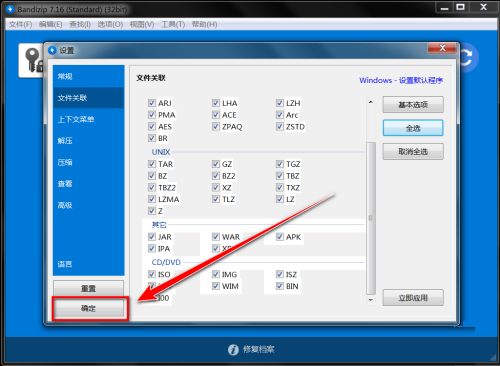Toggle the Z checkbox
The height and width of the screenshot is (366, 500).
(152, 211)
